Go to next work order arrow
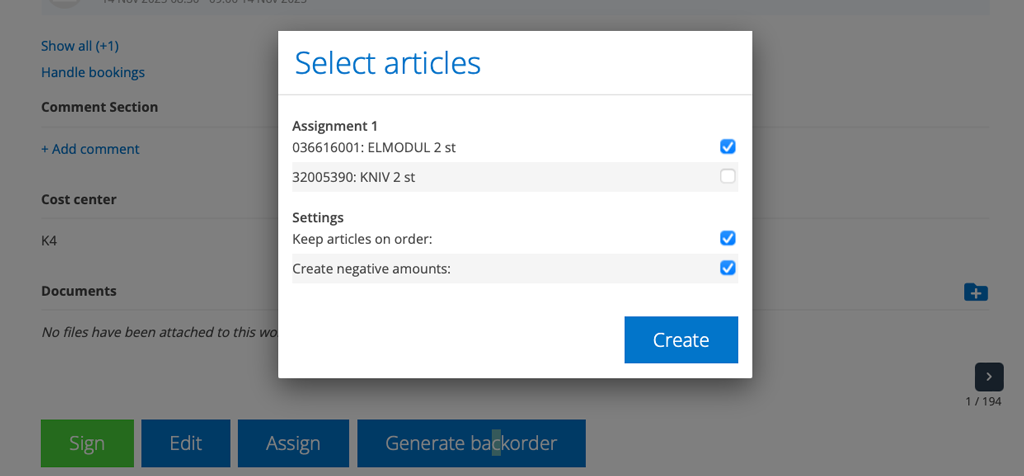This screenshot has height=476, width=1024. 988,377
